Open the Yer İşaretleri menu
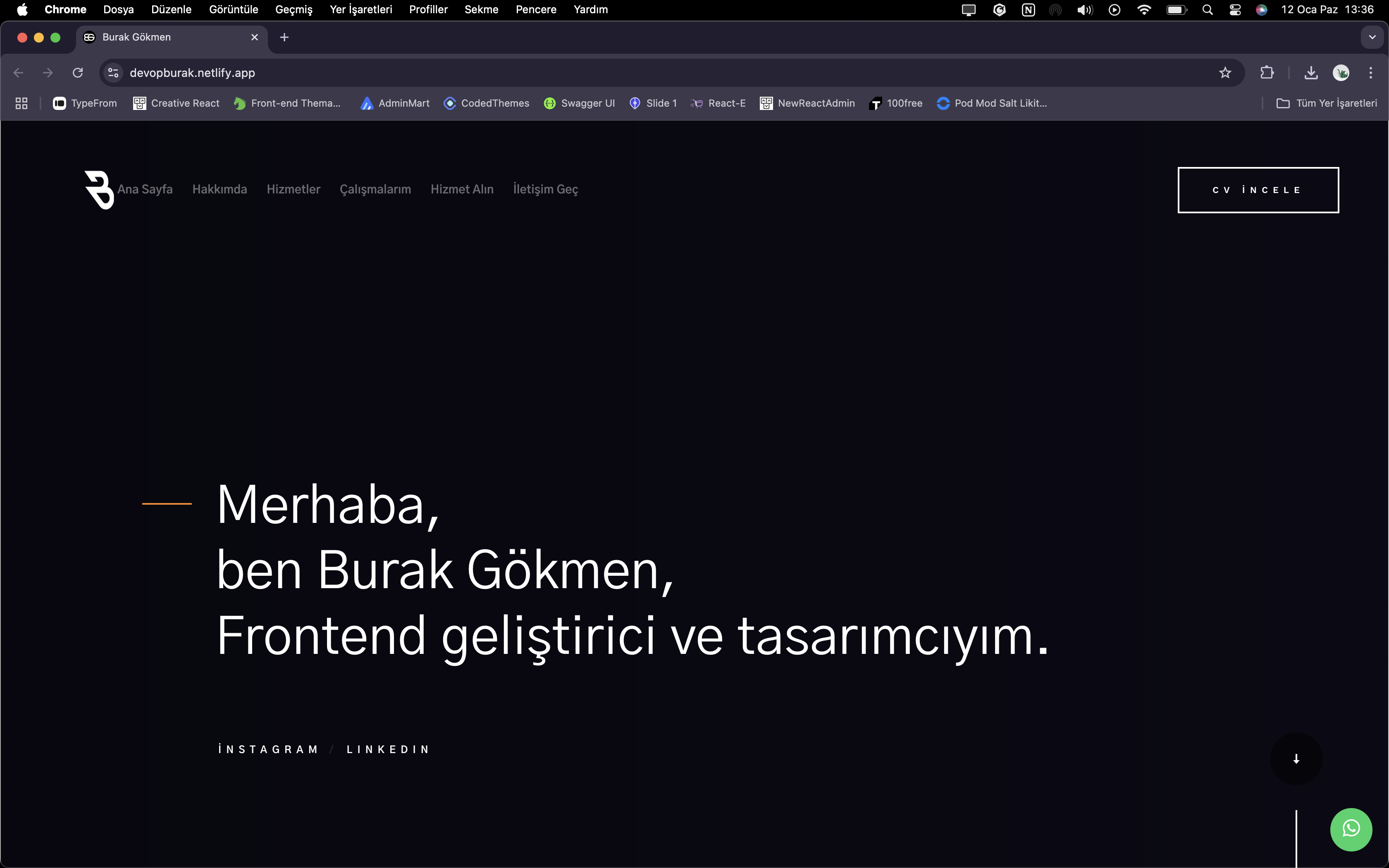Screen dimensions: 1389x868 (360, 10)
